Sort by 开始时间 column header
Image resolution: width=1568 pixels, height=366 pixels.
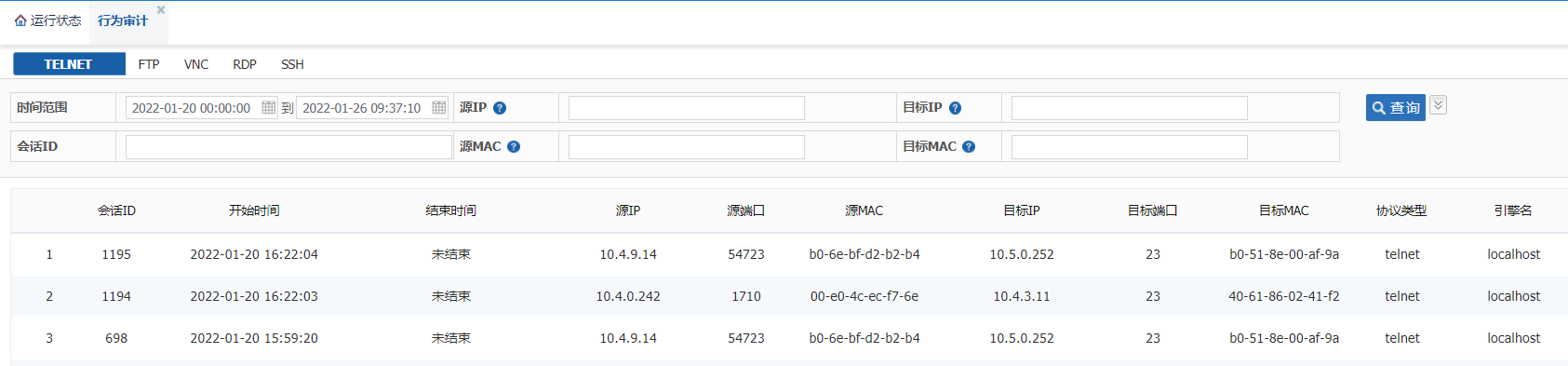[x=254, y=211]
